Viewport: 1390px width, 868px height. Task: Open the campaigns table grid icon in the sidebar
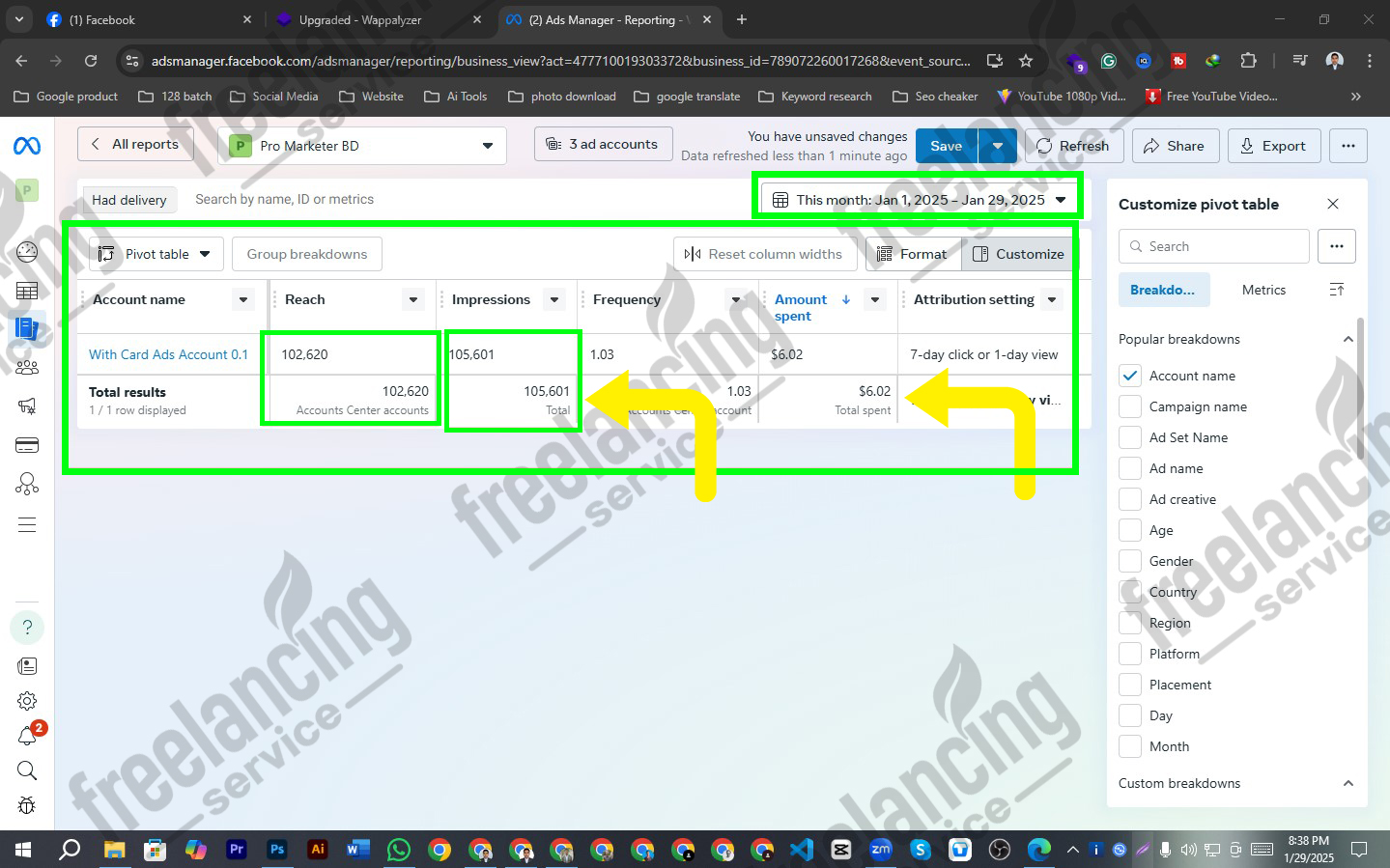27,291
